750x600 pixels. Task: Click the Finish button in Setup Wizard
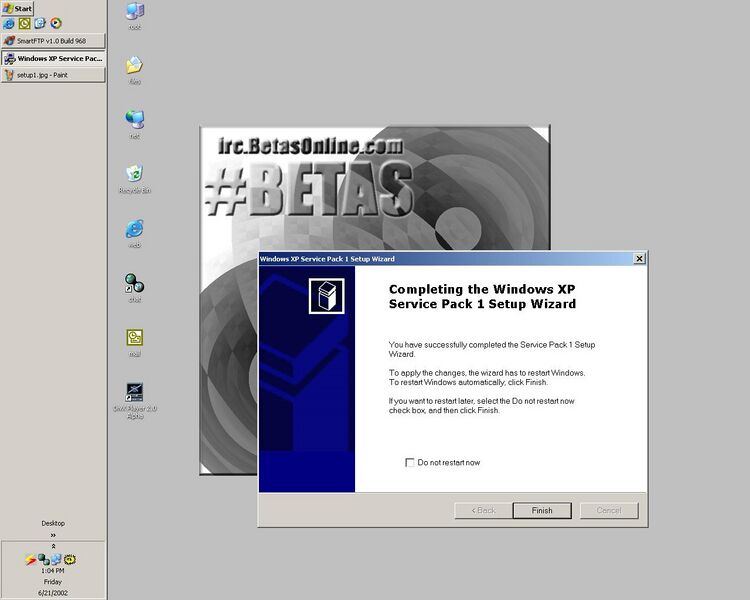(542, 511)
